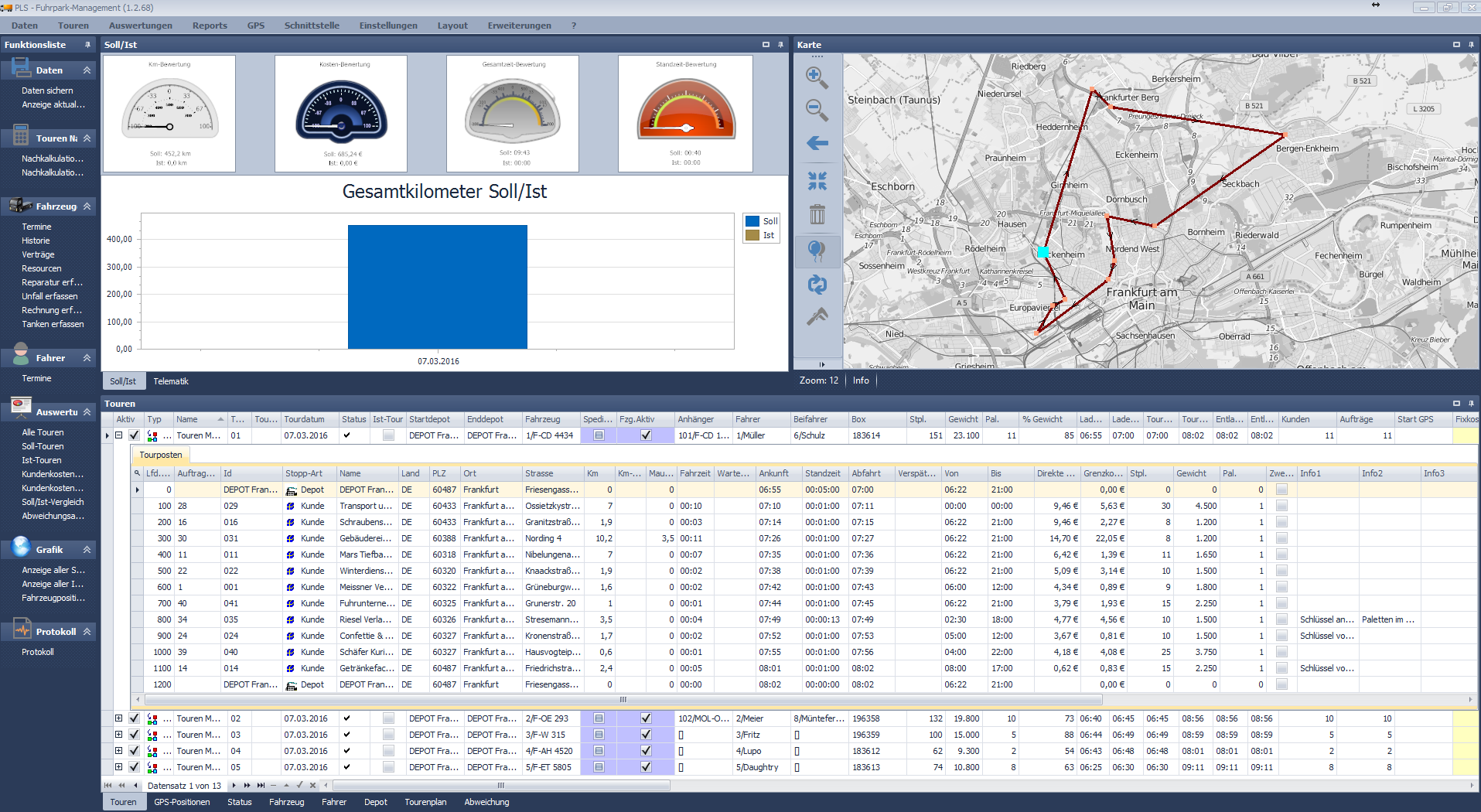Click Spedi icon cell for tour 01

[599, 435]
